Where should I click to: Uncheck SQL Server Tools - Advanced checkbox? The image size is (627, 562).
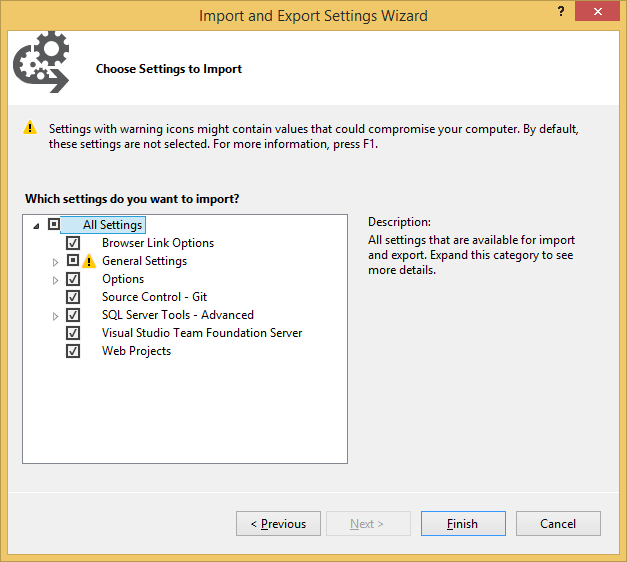(x=73, y=315)
